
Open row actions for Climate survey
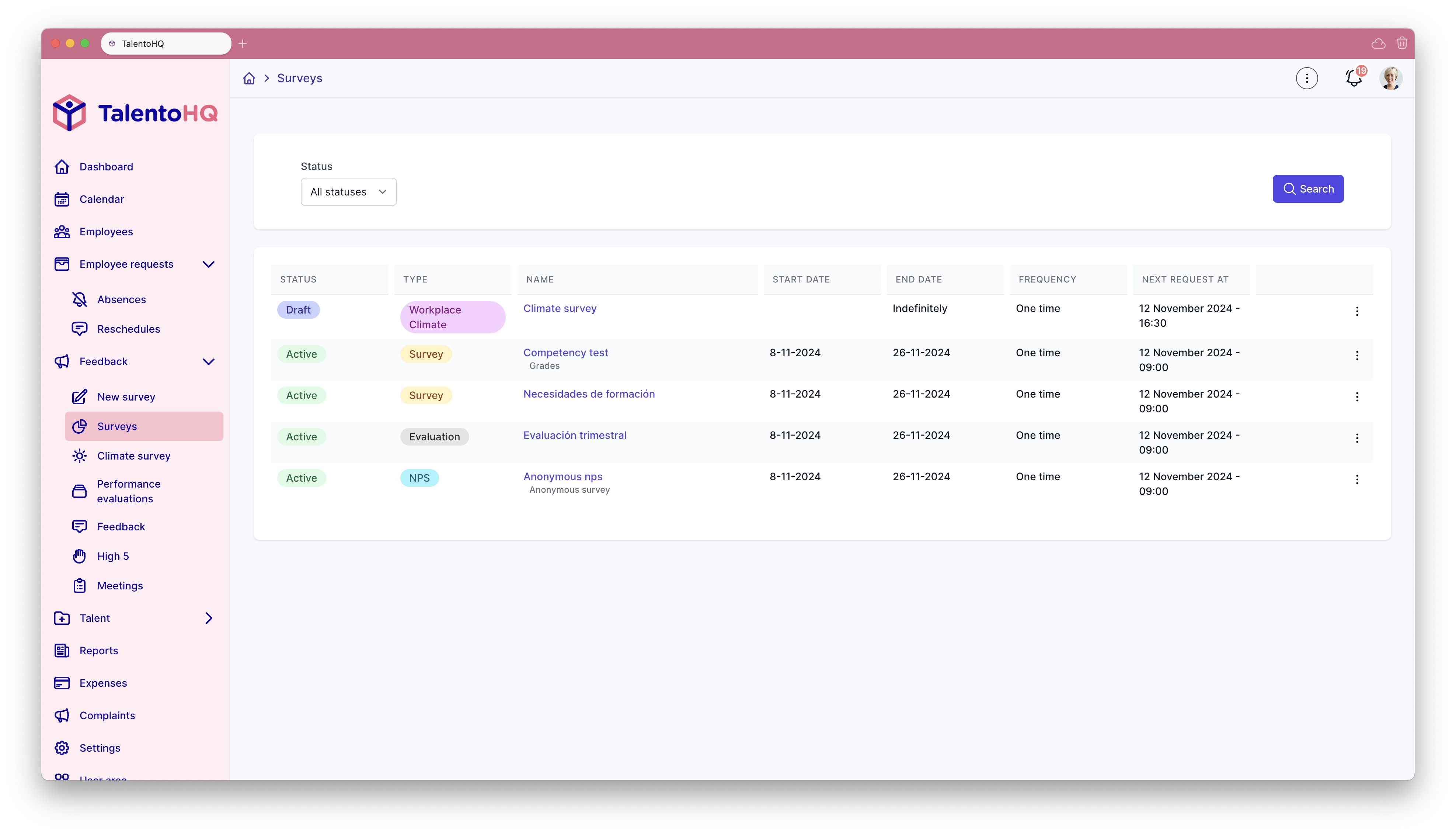[1357, 311]
